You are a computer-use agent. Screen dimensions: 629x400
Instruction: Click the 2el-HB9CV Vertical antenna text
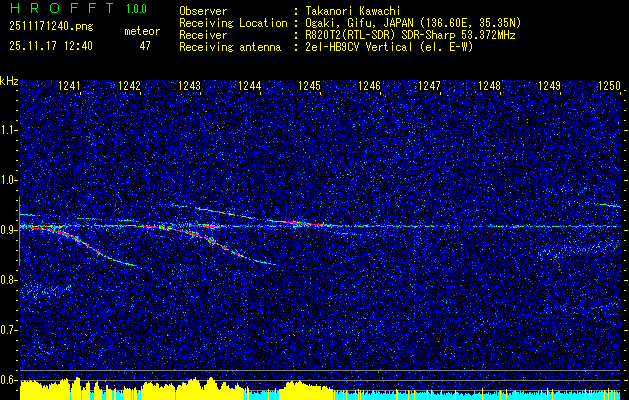(x=389, y=47)
